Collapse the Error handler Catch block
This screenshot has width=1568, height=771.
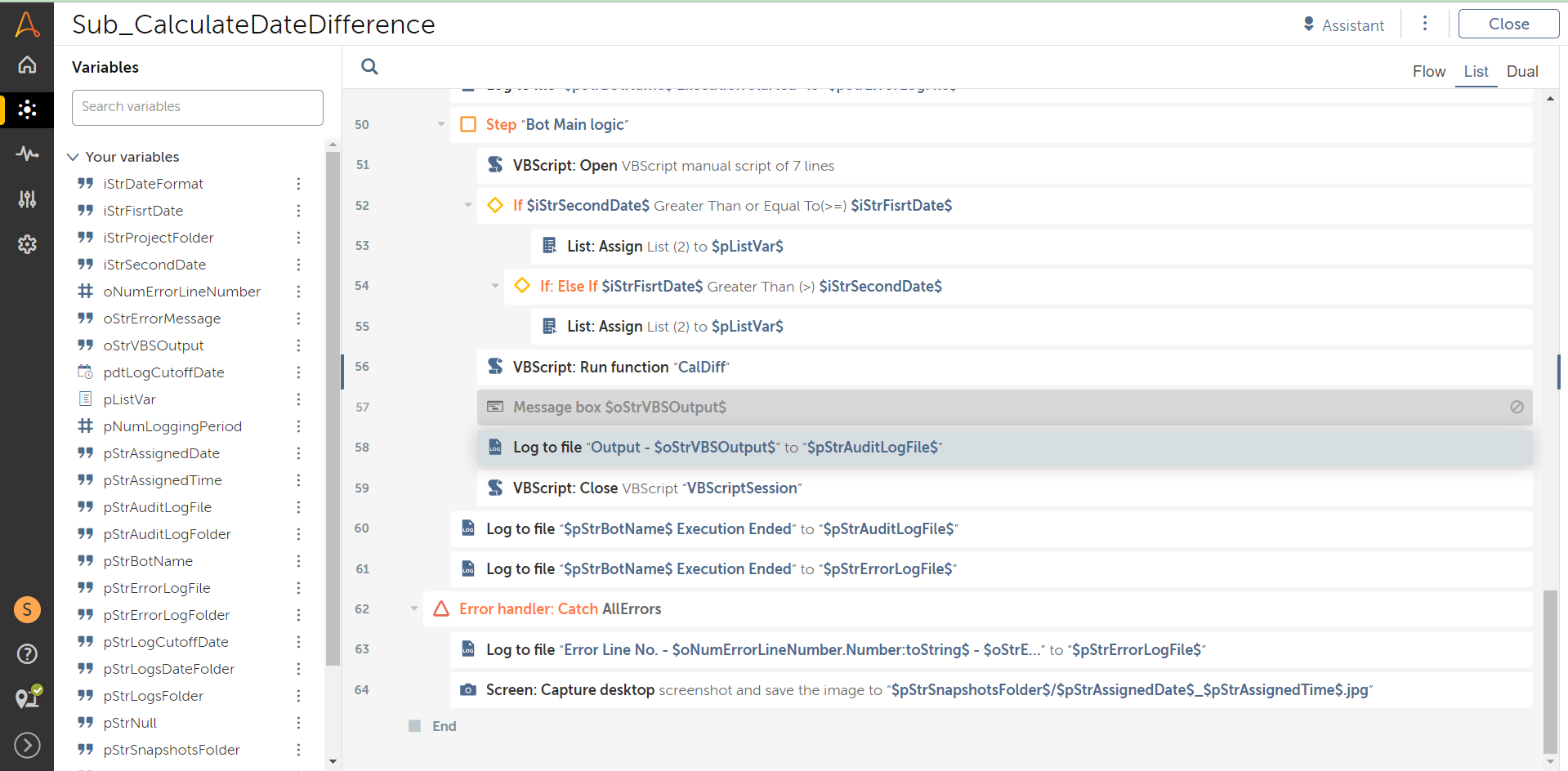click(x=414, y=608)
